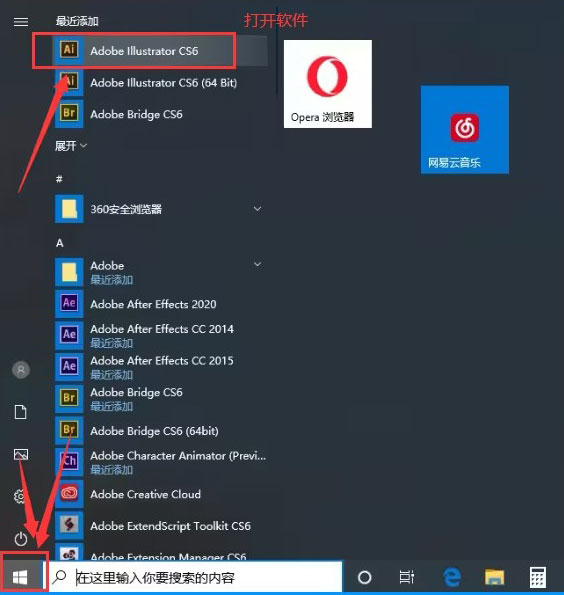Open the 360安全浏览器 folder icon
The image size is (564, 595).
pyautogui.click(x=69, y=209)
